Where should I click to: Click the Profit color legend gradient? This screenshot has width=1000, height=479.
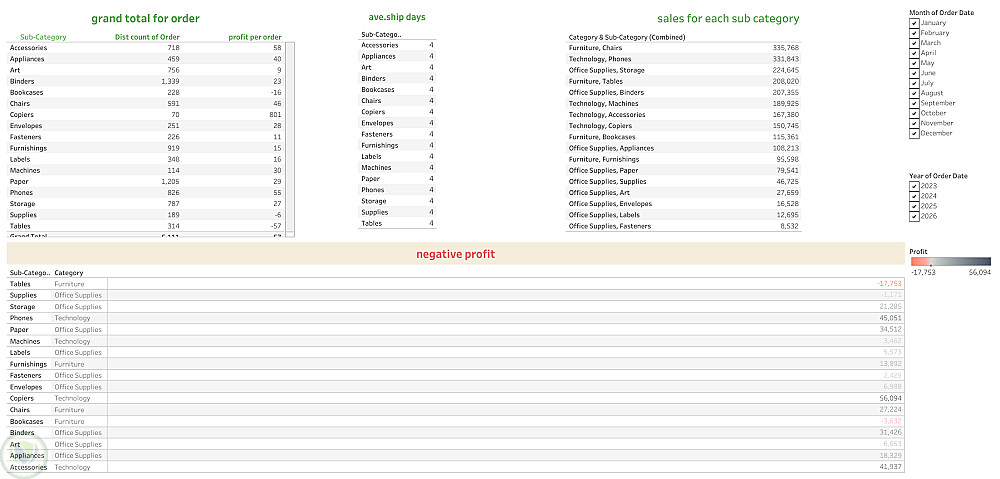[x=950, y=261]
